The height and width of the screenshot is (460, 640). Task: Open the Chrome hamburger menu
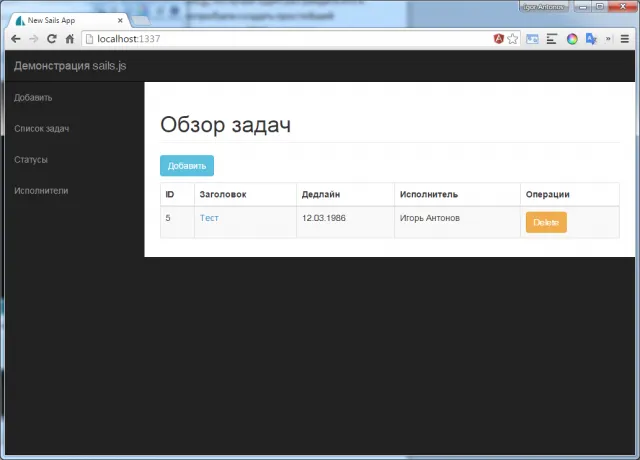(624, 39)
